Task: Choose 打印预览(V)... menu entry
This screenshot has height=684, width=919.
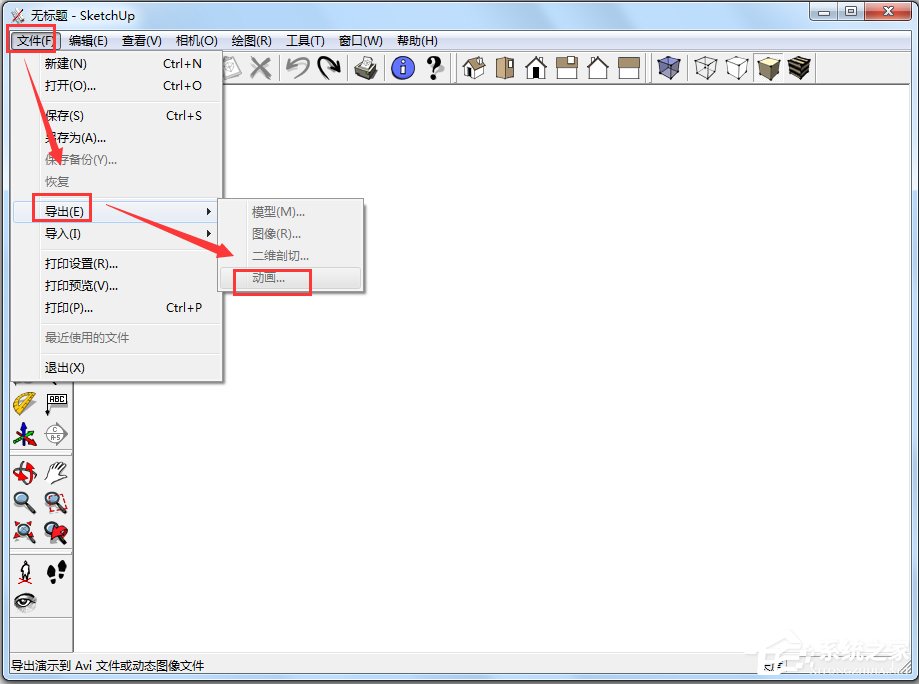Action: tap(117, 285)
